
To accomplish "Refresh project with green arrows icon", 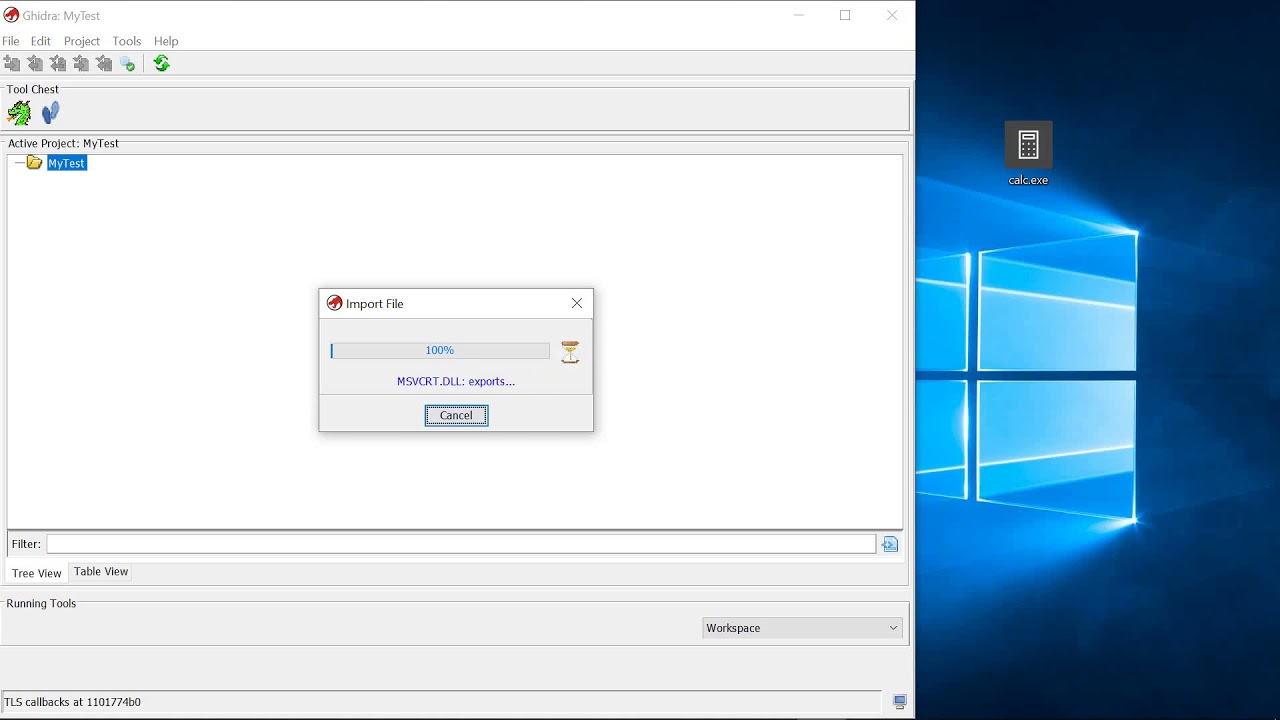I will pyautogui.click(x=161, y=64).
